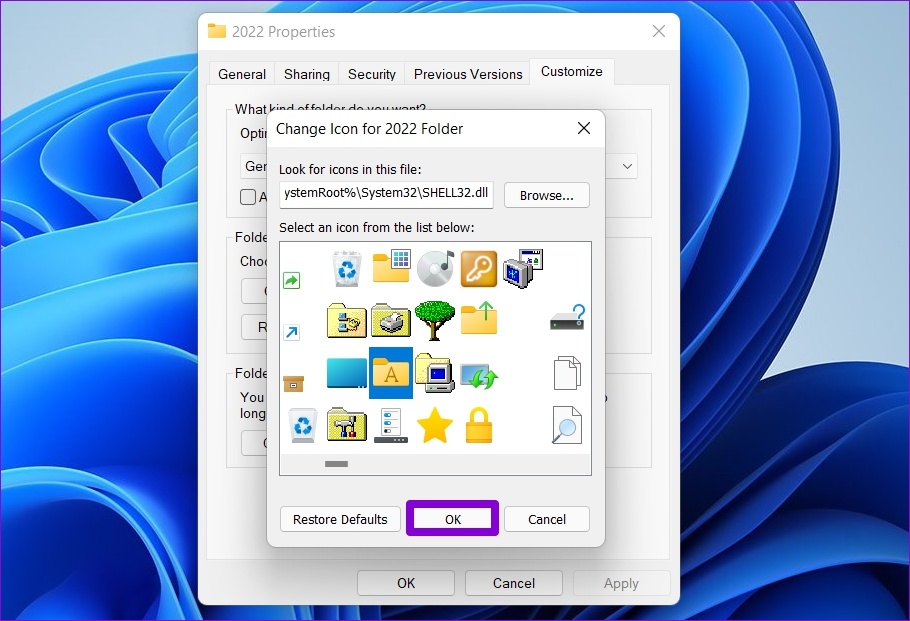The image size is (910, 621).
Task: Choose the yellow star icon
Action: click(435, 425)
